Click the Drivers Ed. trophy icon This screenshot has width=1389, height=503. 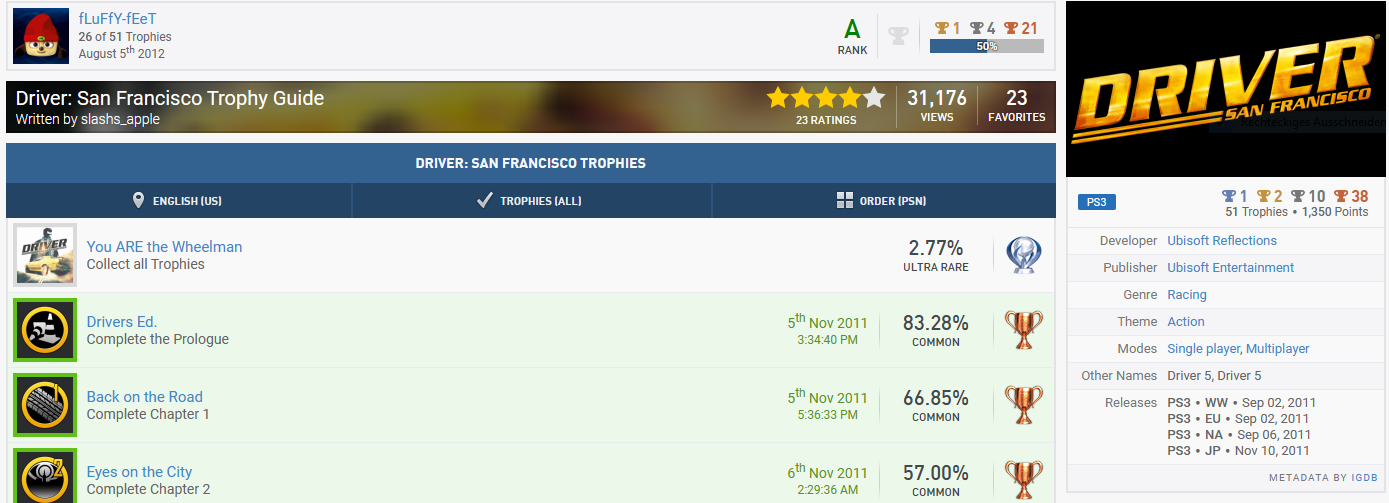pos(45,330)
